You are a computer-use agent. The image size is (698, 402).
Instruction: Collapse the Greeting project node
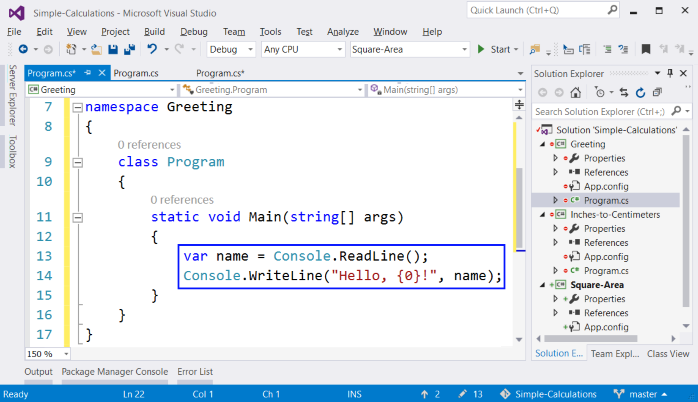point(542,144)
